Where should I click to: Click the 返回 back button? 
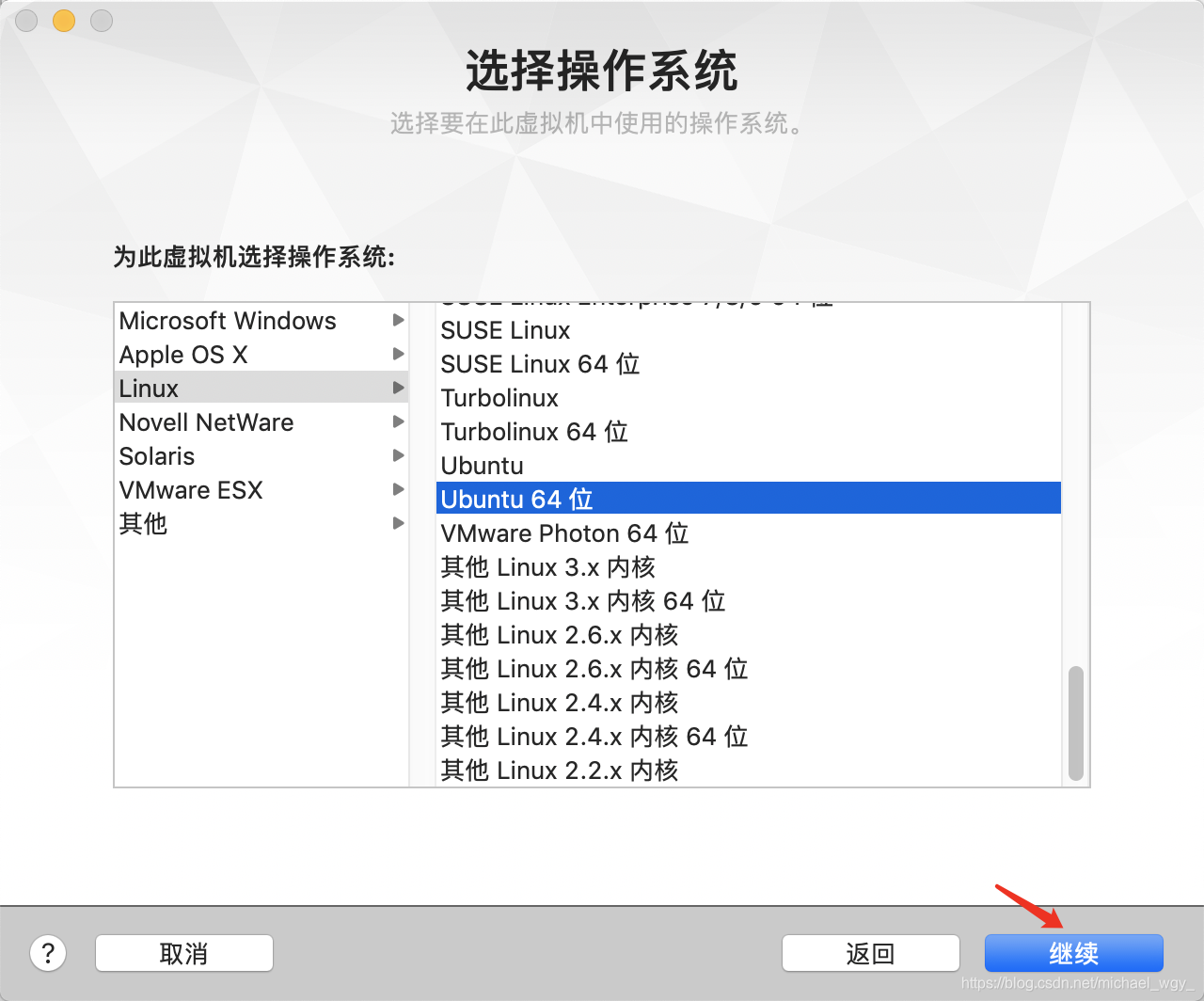(870, 953)
